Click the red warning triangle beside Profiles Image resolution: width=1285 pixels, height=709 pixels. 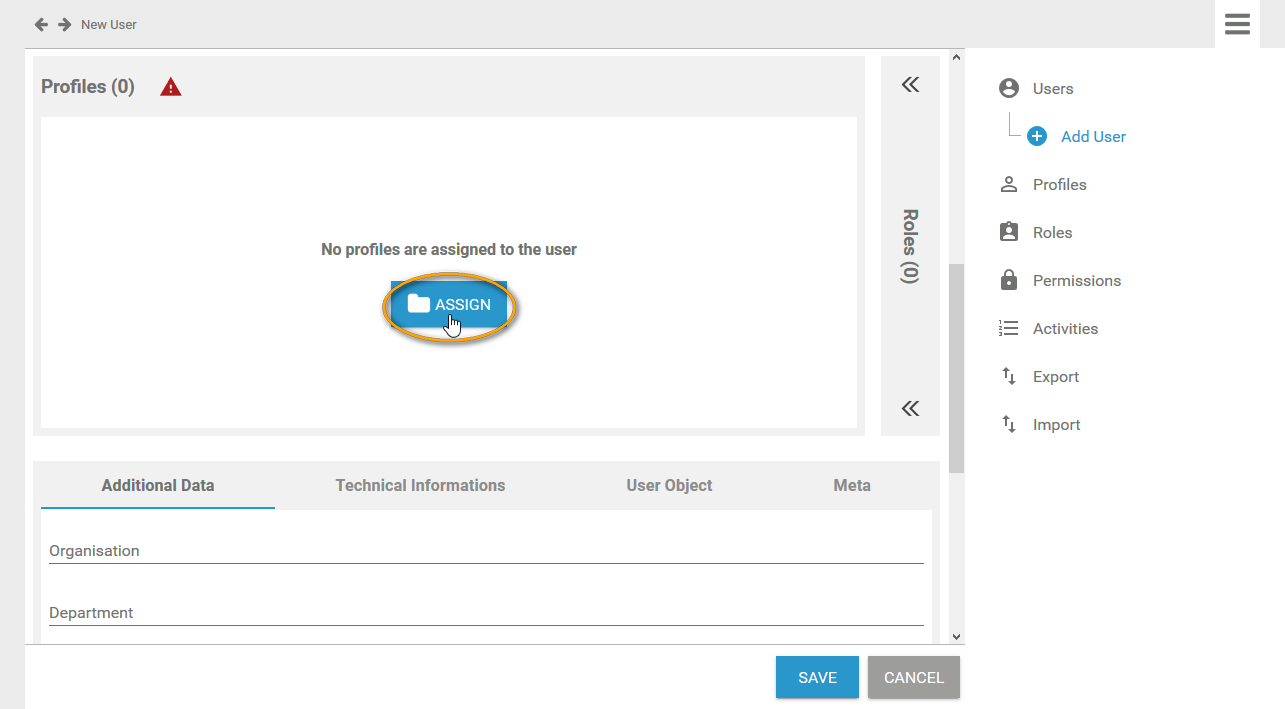[170, 86]
